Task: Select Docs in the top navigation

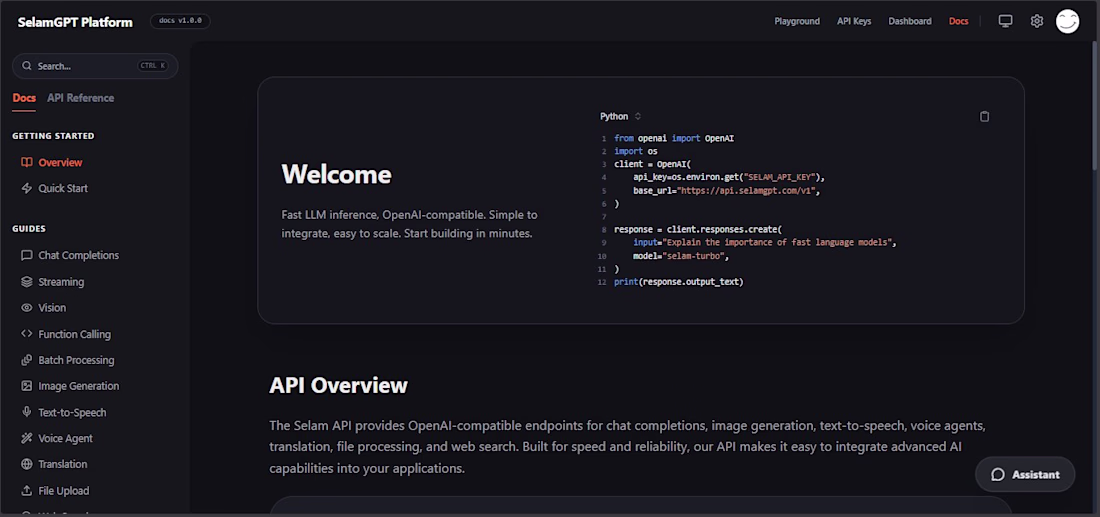Action: (x=958, y=21)
